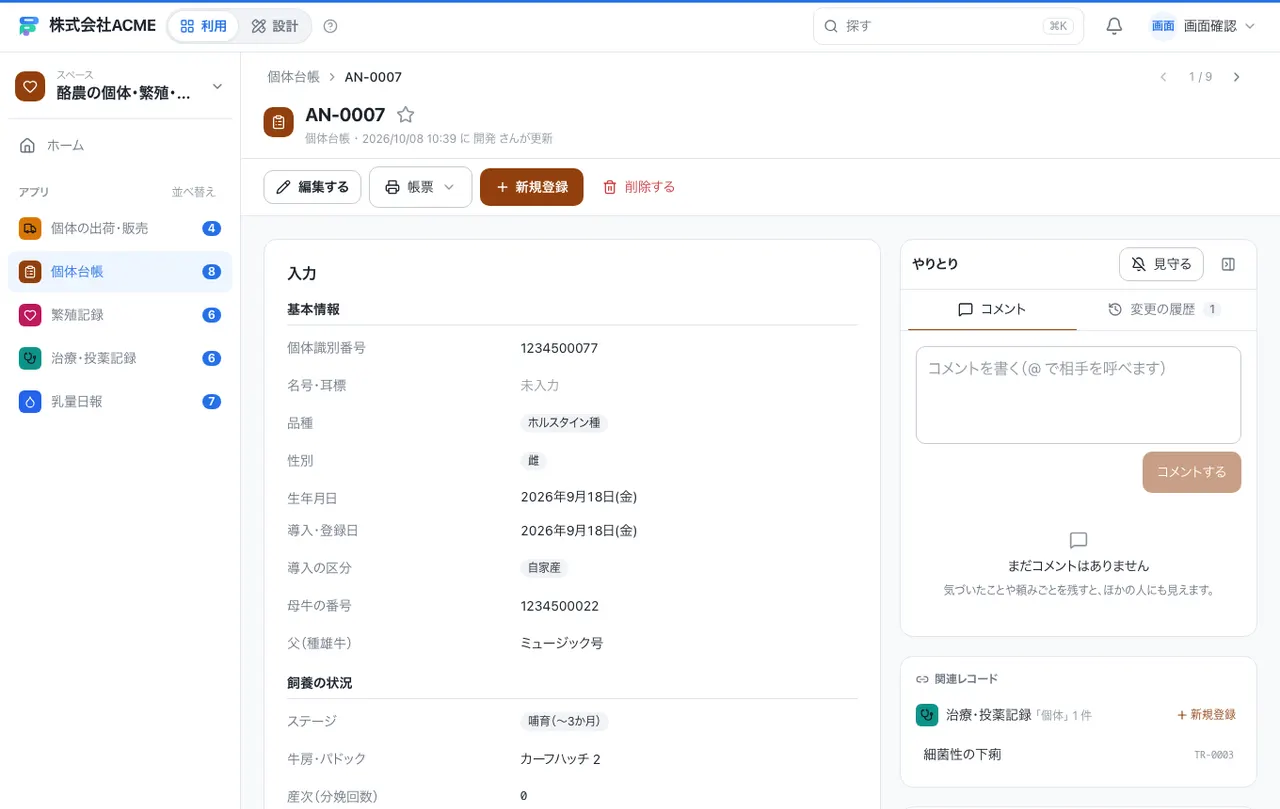Click the 治療・投薬記録 stethoscope icon in sidebar
Screen dimensions: 1280x809
coord(30,358)
